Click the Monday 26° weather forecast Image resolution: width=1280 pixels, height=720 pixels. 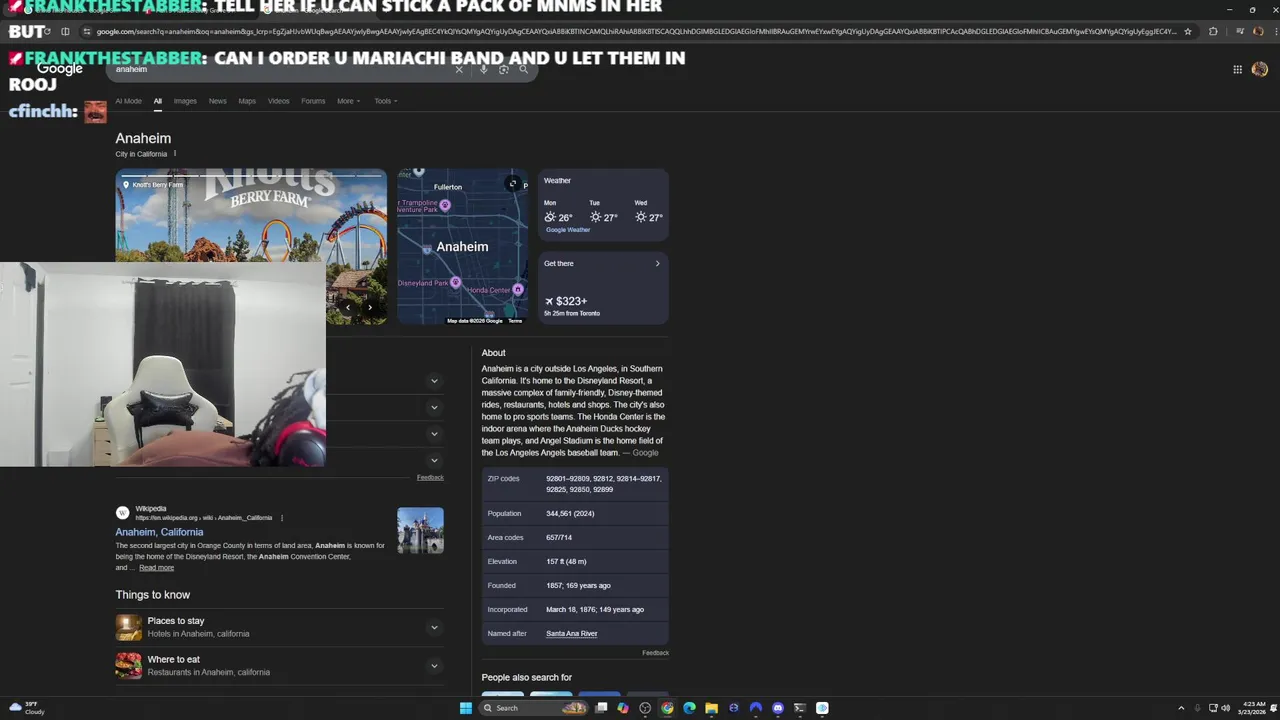[558, 212]
